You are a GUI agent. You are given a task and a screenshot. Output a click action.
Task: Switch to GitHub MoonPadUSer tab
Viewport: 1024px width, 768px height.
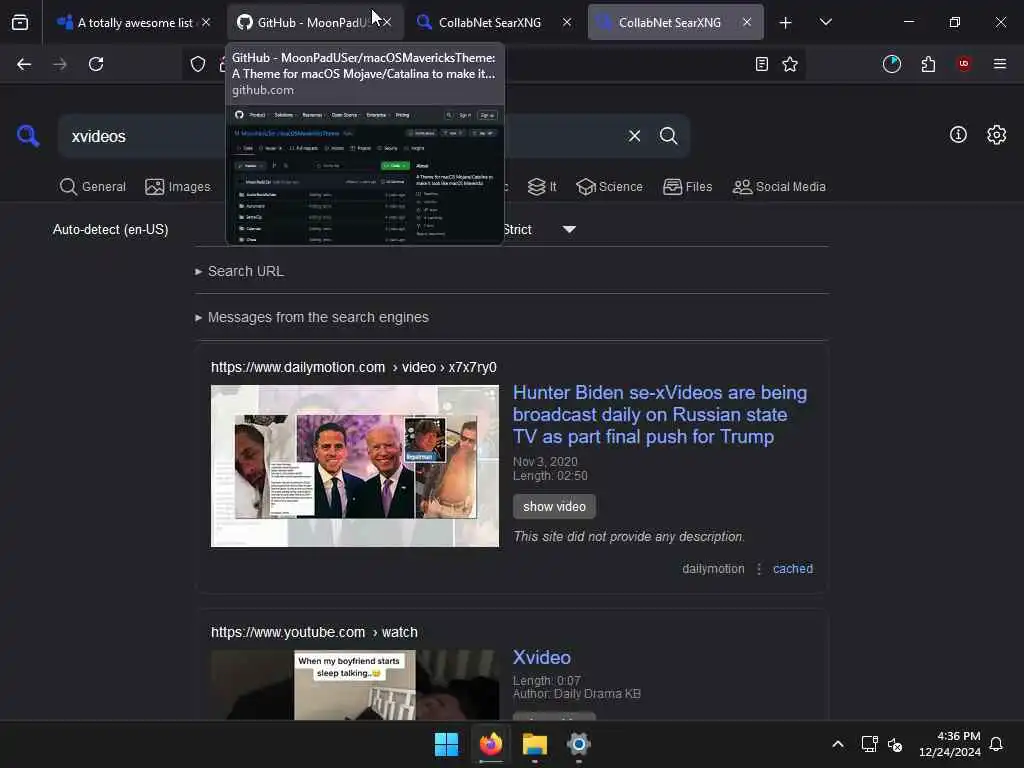click(306, 22)
